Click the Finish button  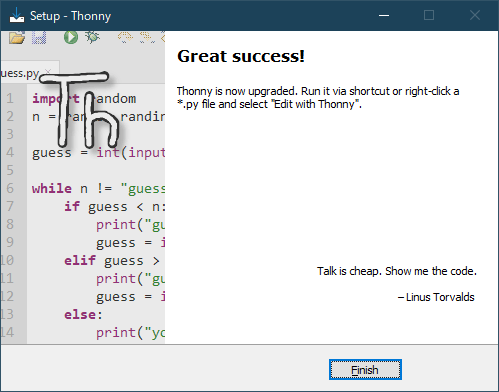pos(365,370)
